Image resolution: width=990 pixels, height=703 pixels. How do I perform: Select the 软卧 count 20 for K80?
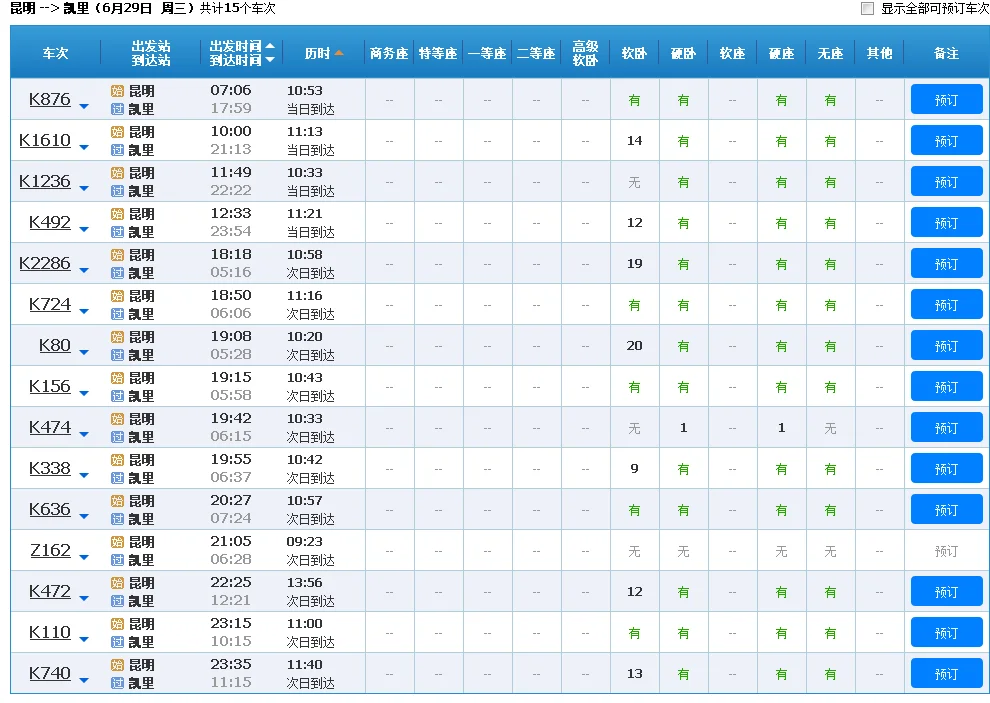coord(634,346)
